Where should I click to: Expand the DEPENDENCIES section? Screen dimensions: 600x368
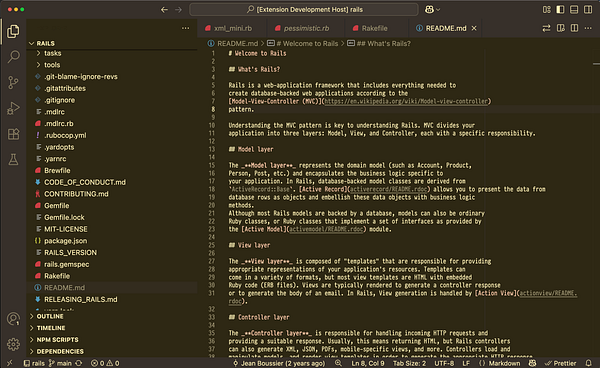pyautogui.click(x=113, y=351)
